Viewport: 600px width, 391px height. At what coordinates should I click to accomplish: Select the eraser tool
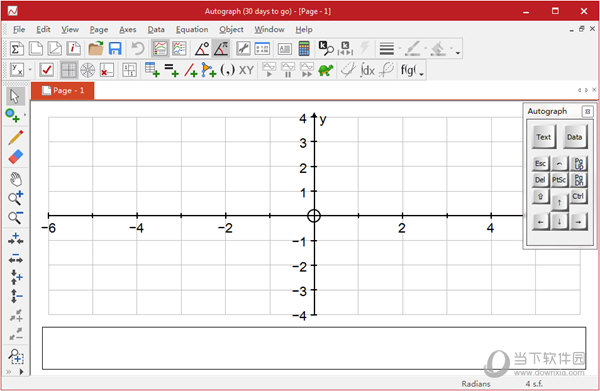(x=16, y=156)
